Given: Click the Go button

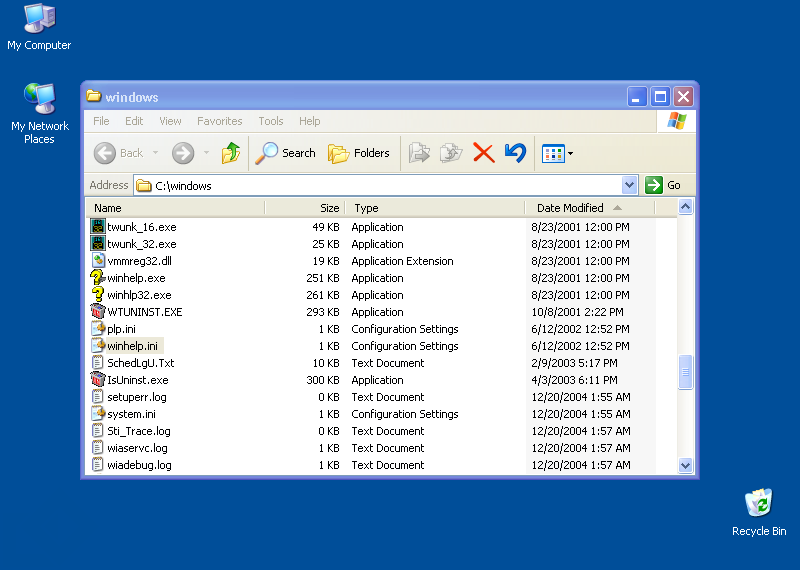Looking at the screenshot, I should coord(663,185).
